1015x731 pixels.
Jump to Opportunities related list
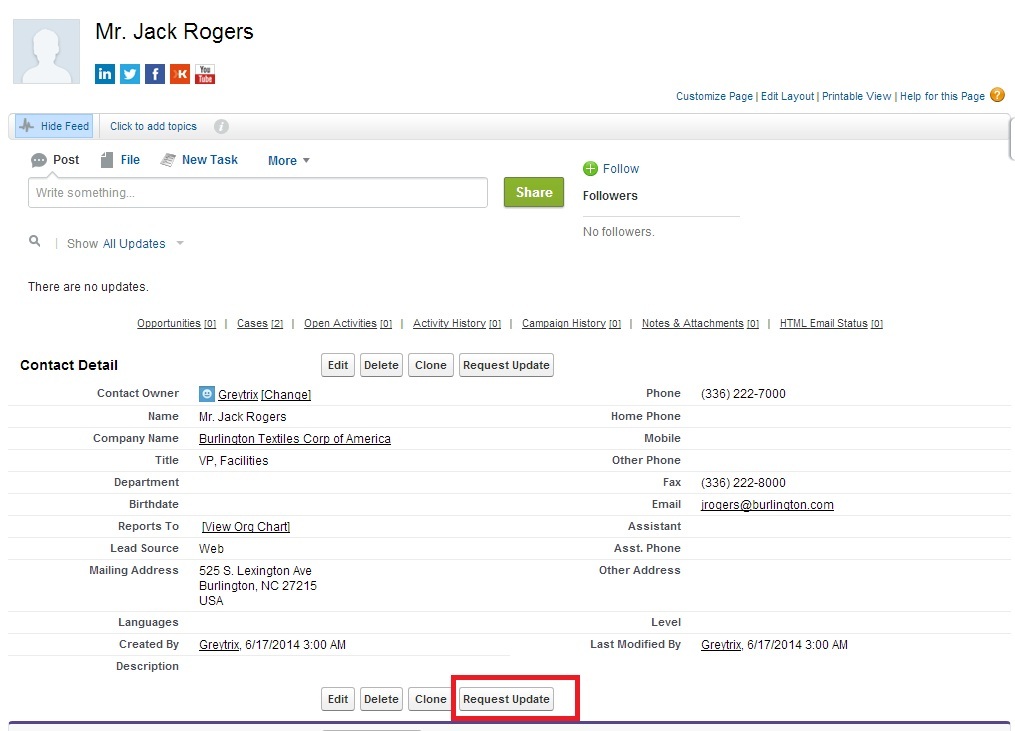tap(176, 323)
